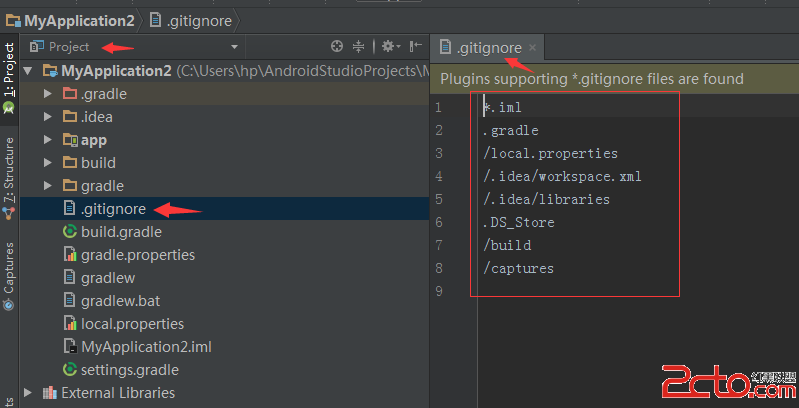Place cursor on /captures line in editor
The image size is (799, 408).
pos(518,268)
